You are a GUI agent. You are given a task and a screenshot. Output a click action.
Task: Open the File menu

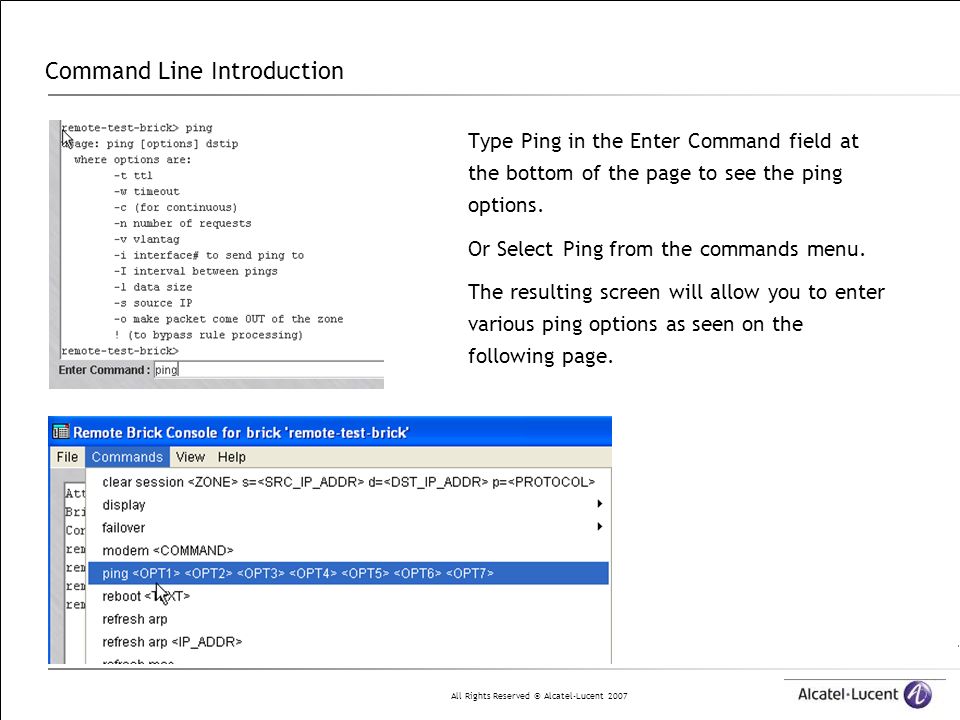pyautogui.click(x=67, y=457)
